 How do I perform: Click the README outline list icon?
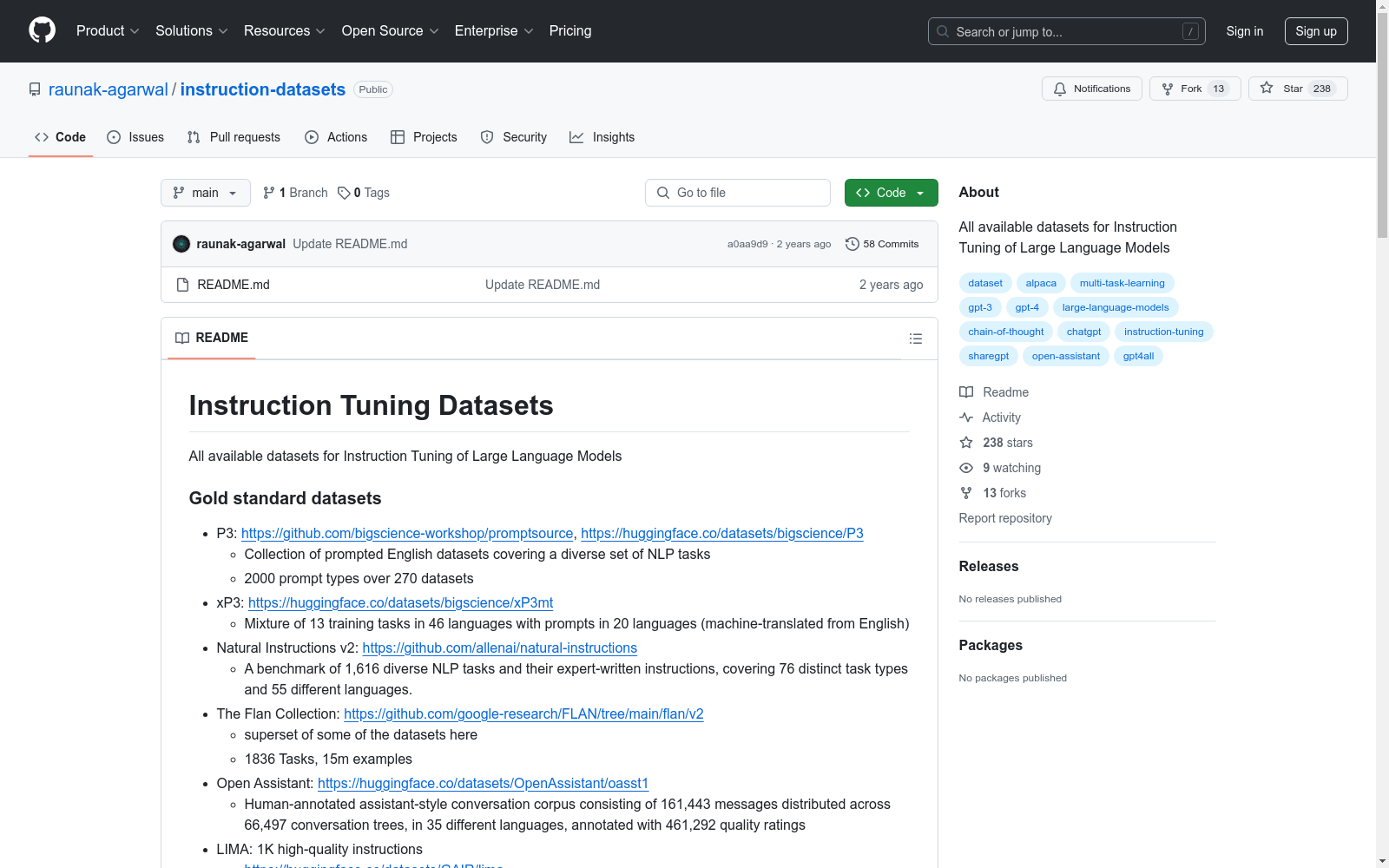pyautogui.click(x=915, y=339)
